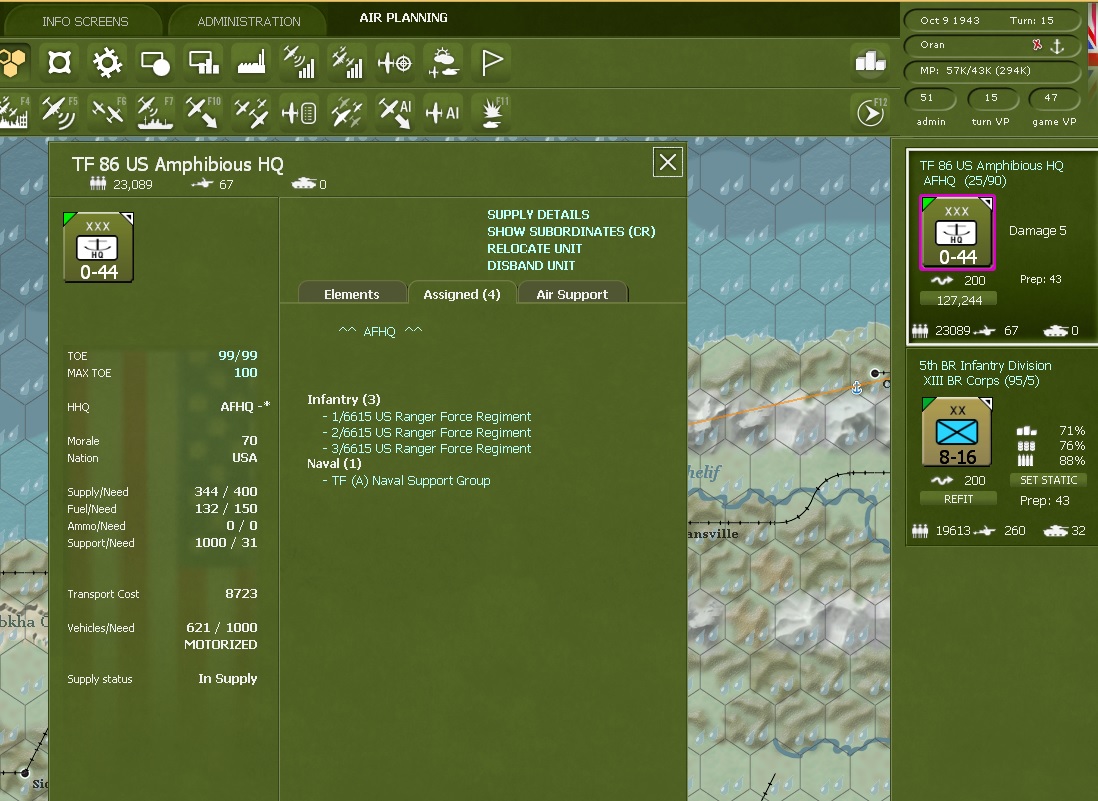Click XIII BR Corps (95/5) text
This screenshot has height=801, width=1098.
pyautogui.click(x=980, y=381)
